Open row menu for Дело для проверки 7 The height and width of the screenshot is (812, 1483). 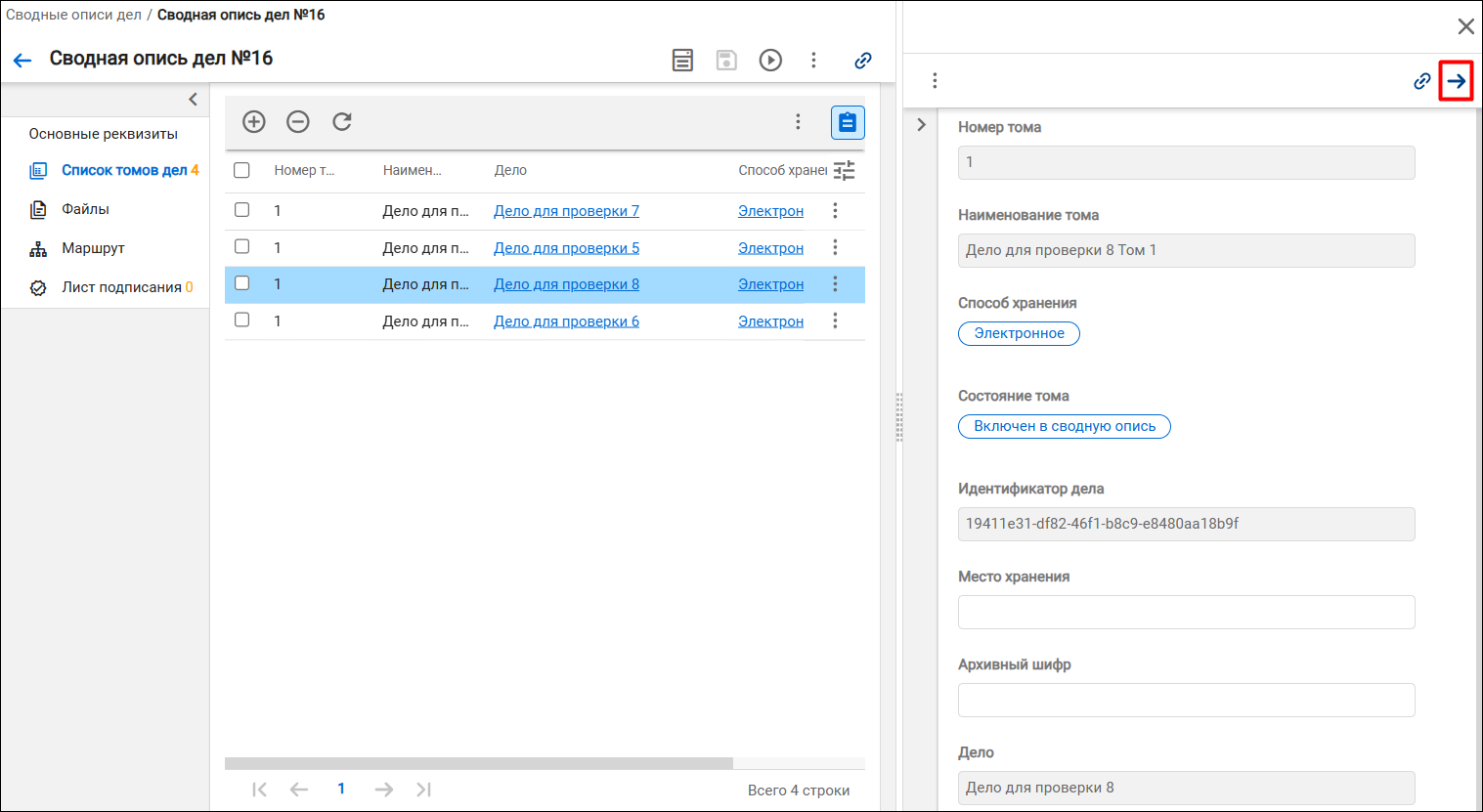click(x=835, y=210)
